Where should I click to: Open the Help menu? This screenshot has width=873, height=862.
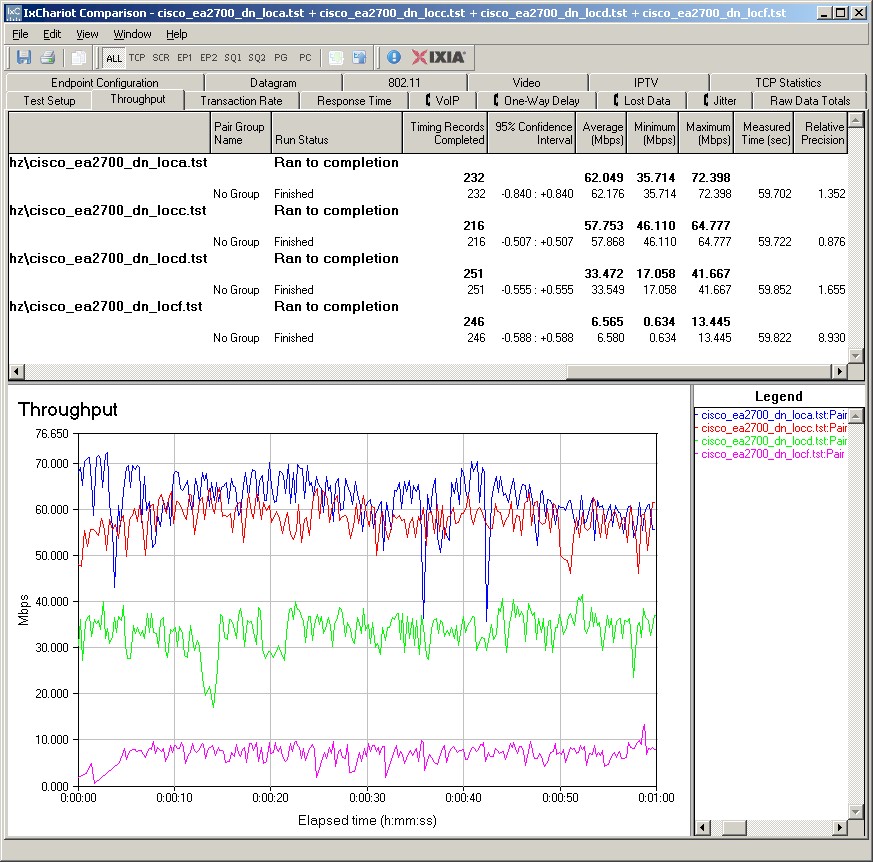(176, 35)
